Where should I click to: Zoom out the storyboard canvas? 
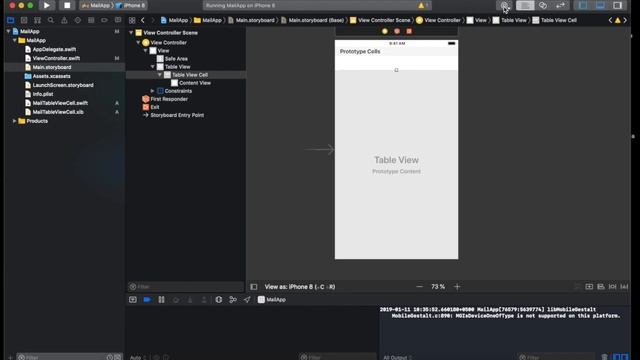419,287
